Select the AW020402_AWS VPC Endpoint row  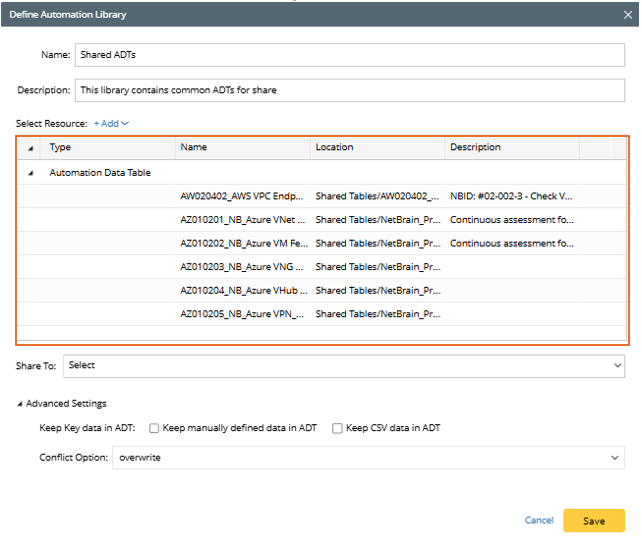tap(242, 197)
